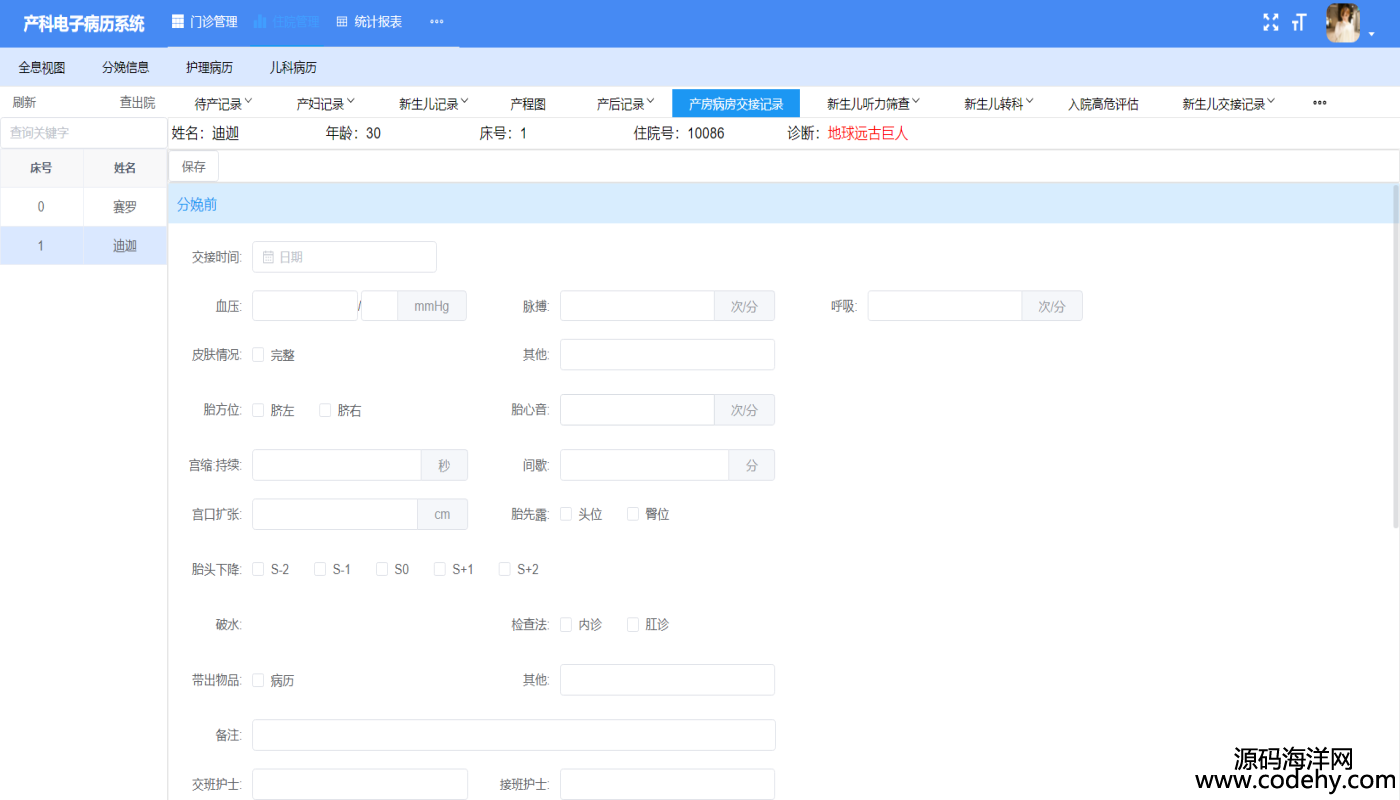Open the top navigation more dots

pyautogui.click(x=437, y=21)
